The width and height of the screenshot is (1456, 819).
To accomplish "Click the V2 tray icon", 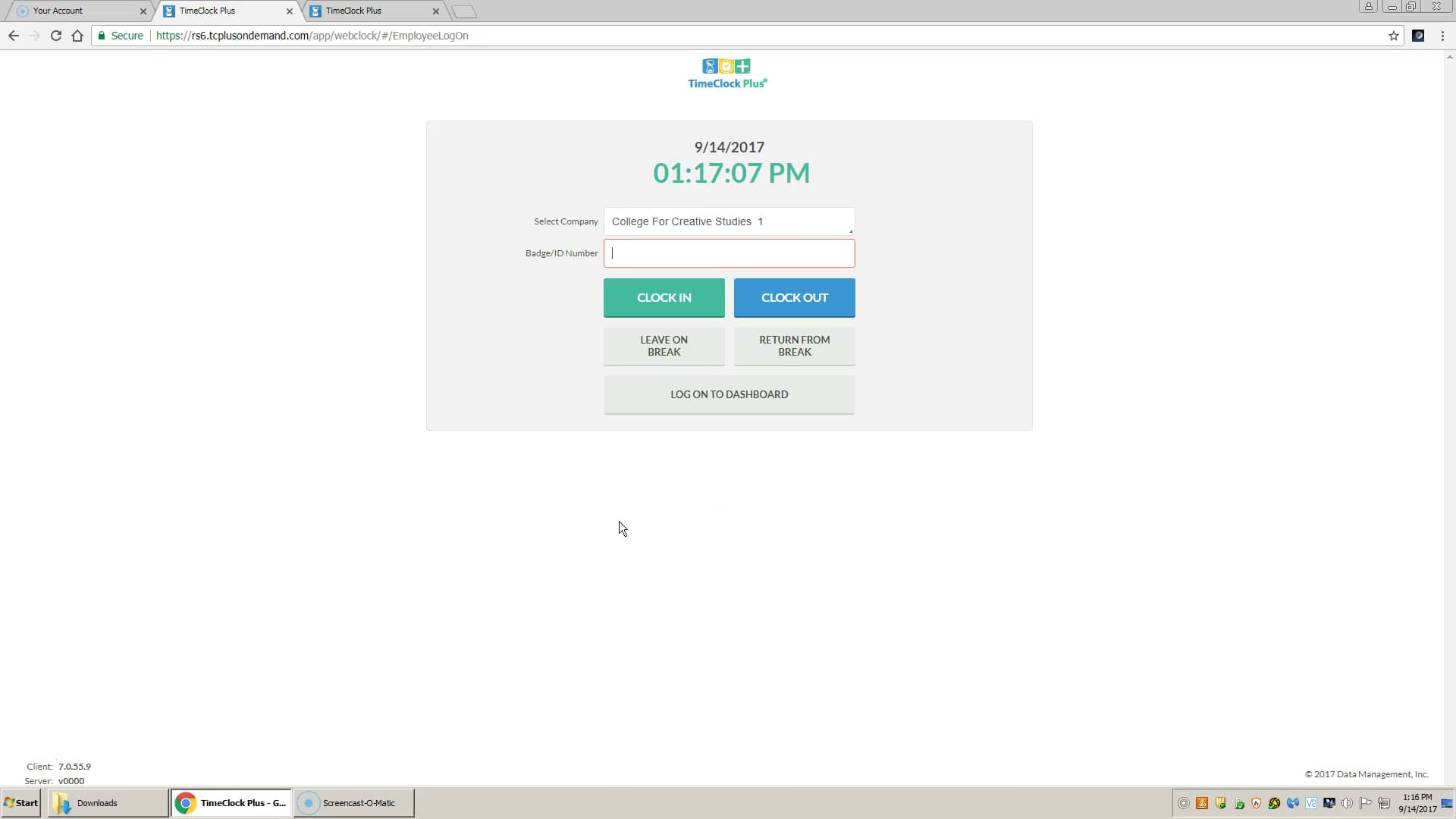I will tap(1311, 803).
